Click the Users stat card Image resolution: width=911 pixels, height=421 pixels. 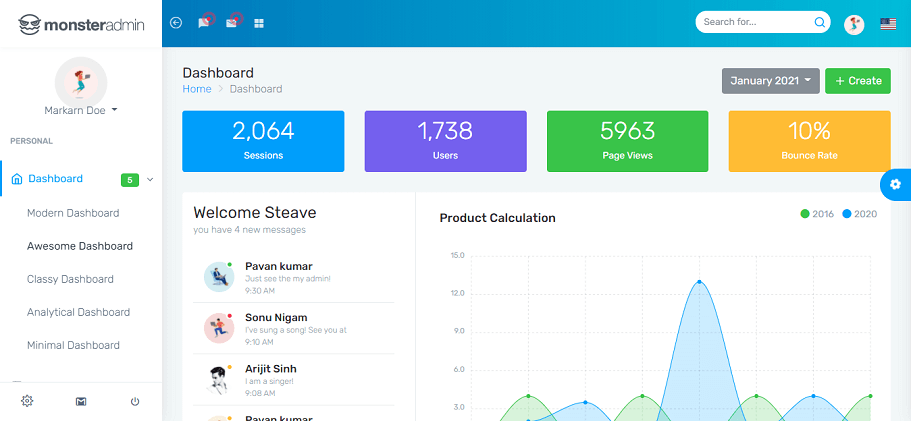tap(446, 141)
